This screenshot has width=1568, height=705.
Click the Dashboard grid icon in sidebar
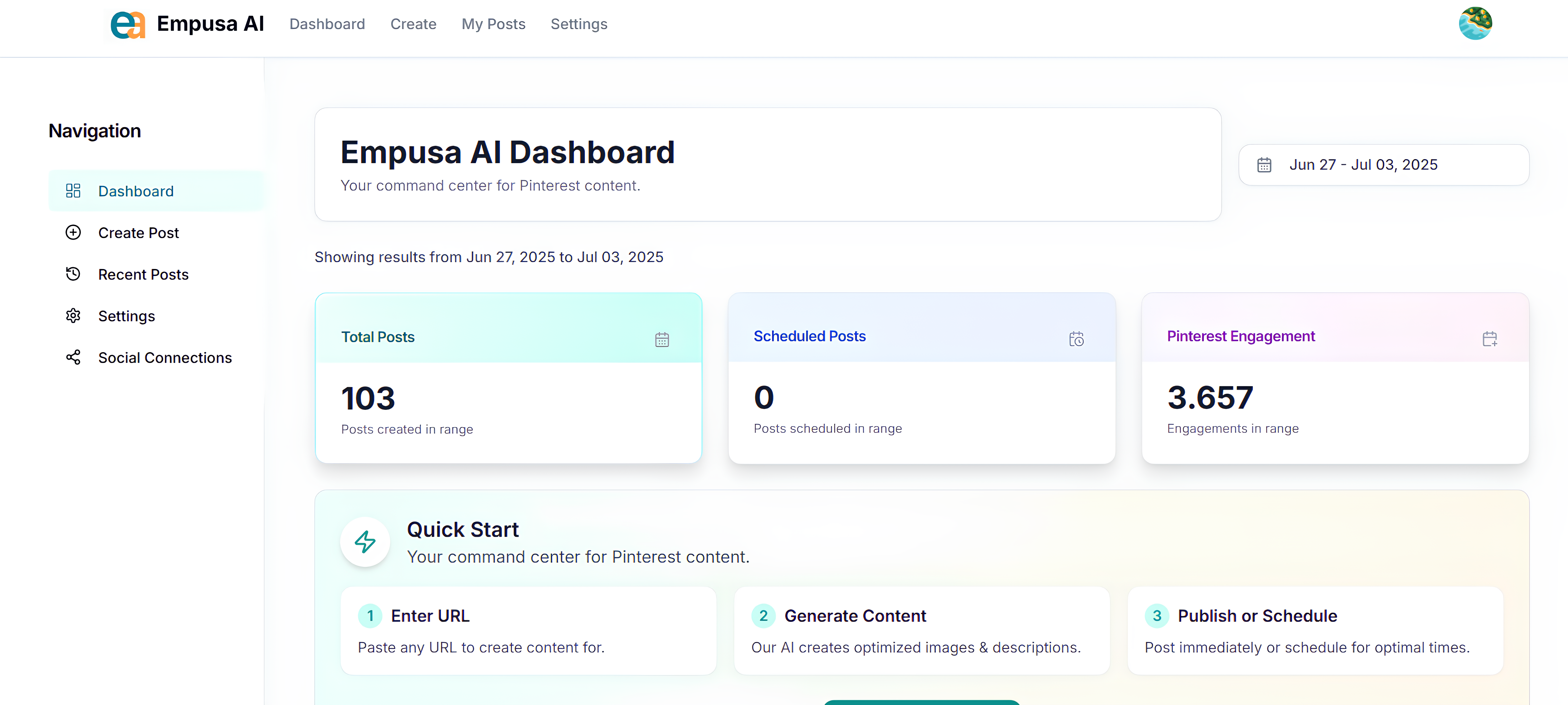(x=73, y=191)
